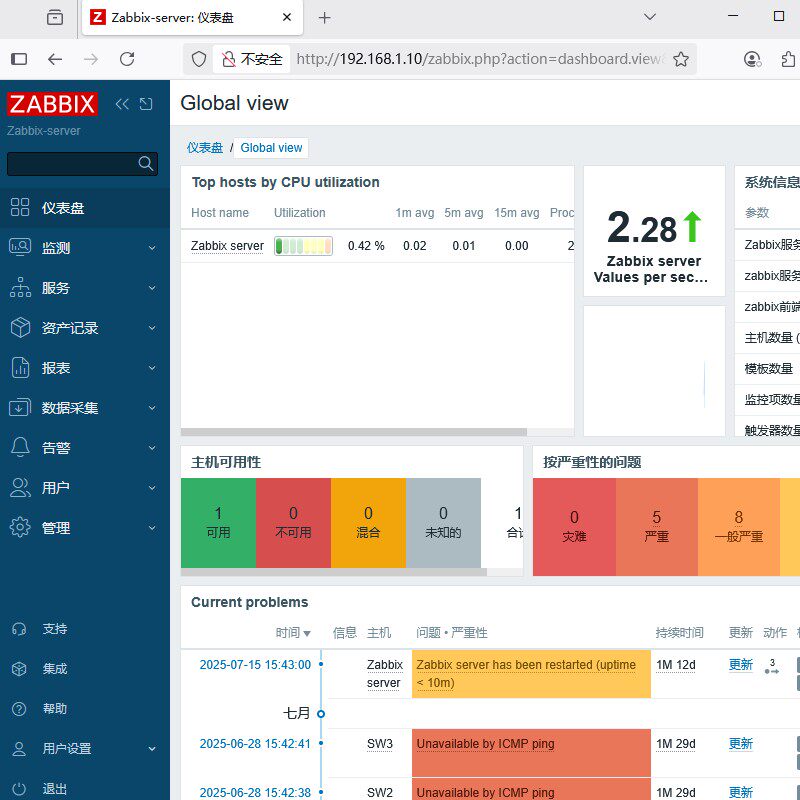Click the search magnifier icon in sidebar
The image size is (800, 800).
click(145, 164)
